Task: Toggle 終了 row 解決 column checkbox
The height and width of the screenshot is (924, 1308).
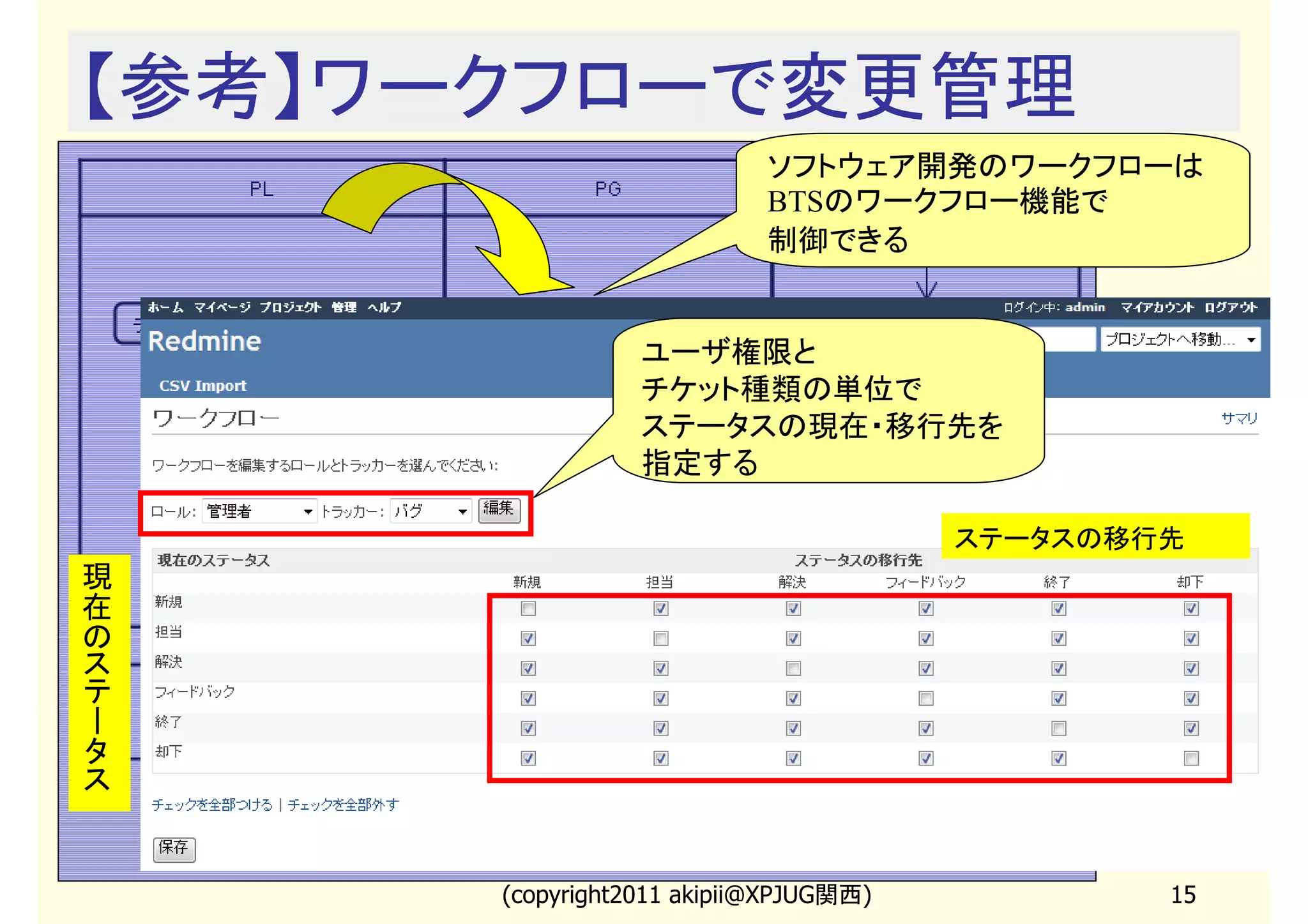Action: tap(793, 729)
